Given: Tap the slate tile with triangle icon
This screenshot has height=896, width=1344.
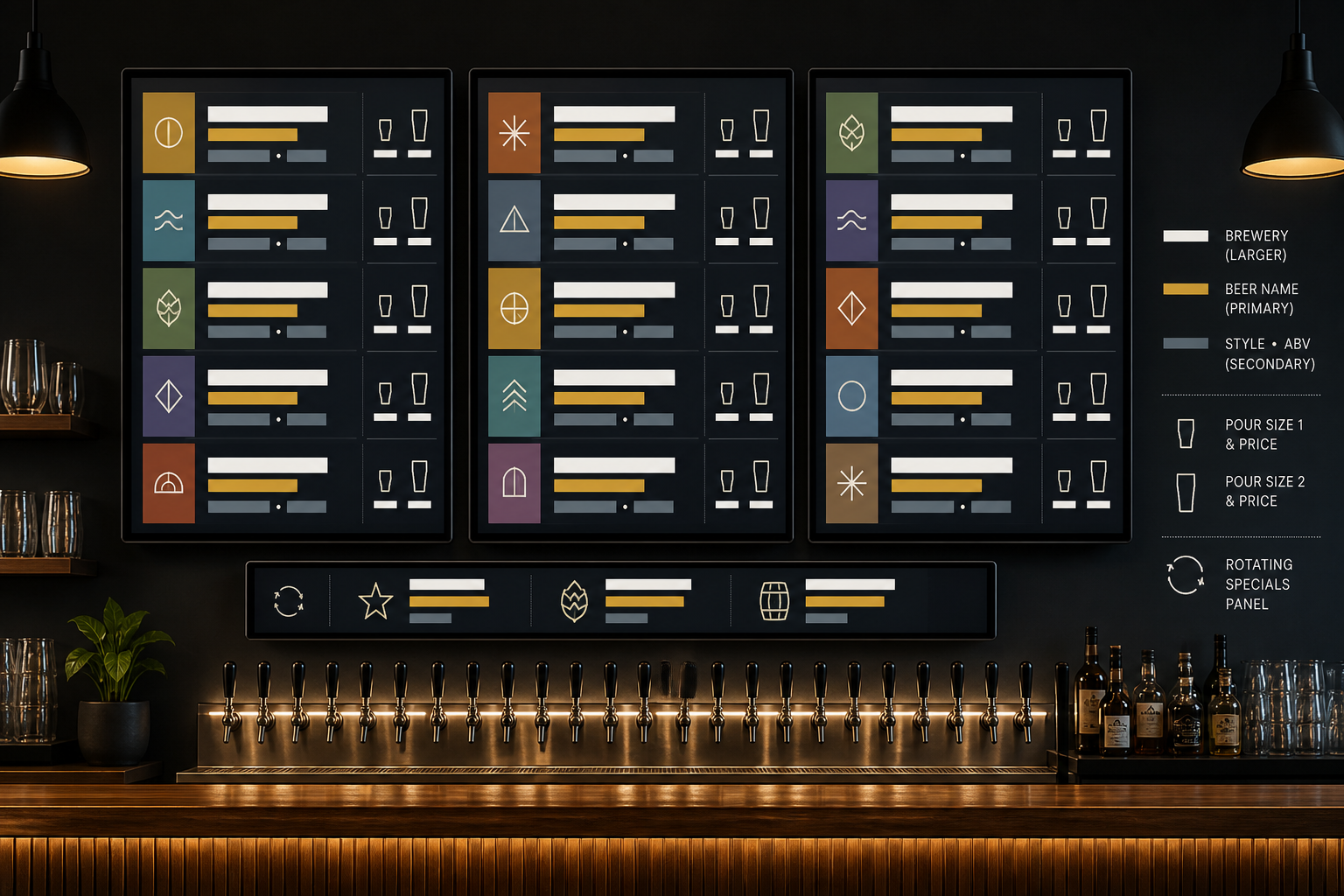Looking at the screenshot, I should (x=514, y=220).
